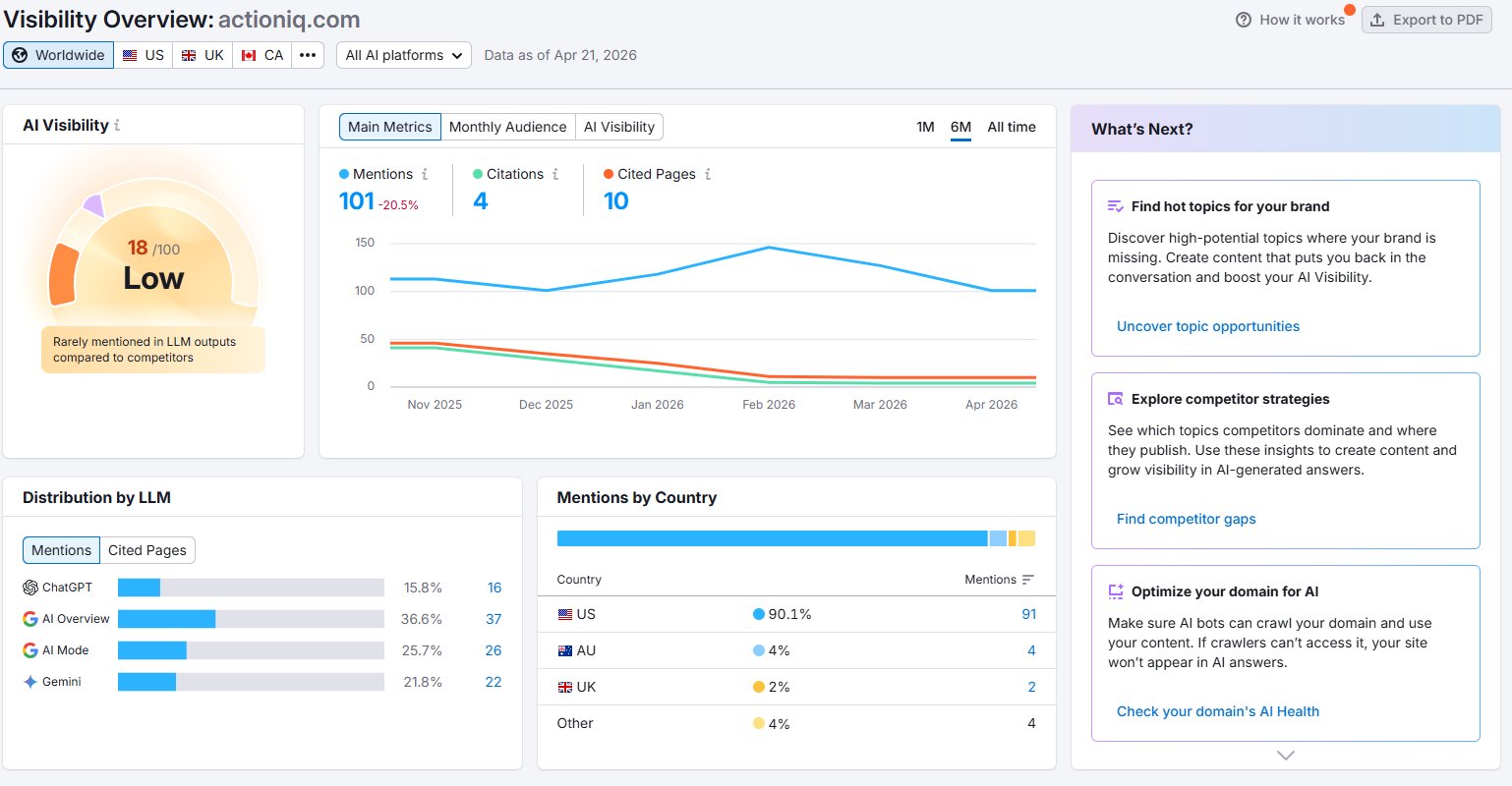Click the US blue color dot at 90.1%
The width and height of the screenshot is (1512, 786).
[758, 614]
